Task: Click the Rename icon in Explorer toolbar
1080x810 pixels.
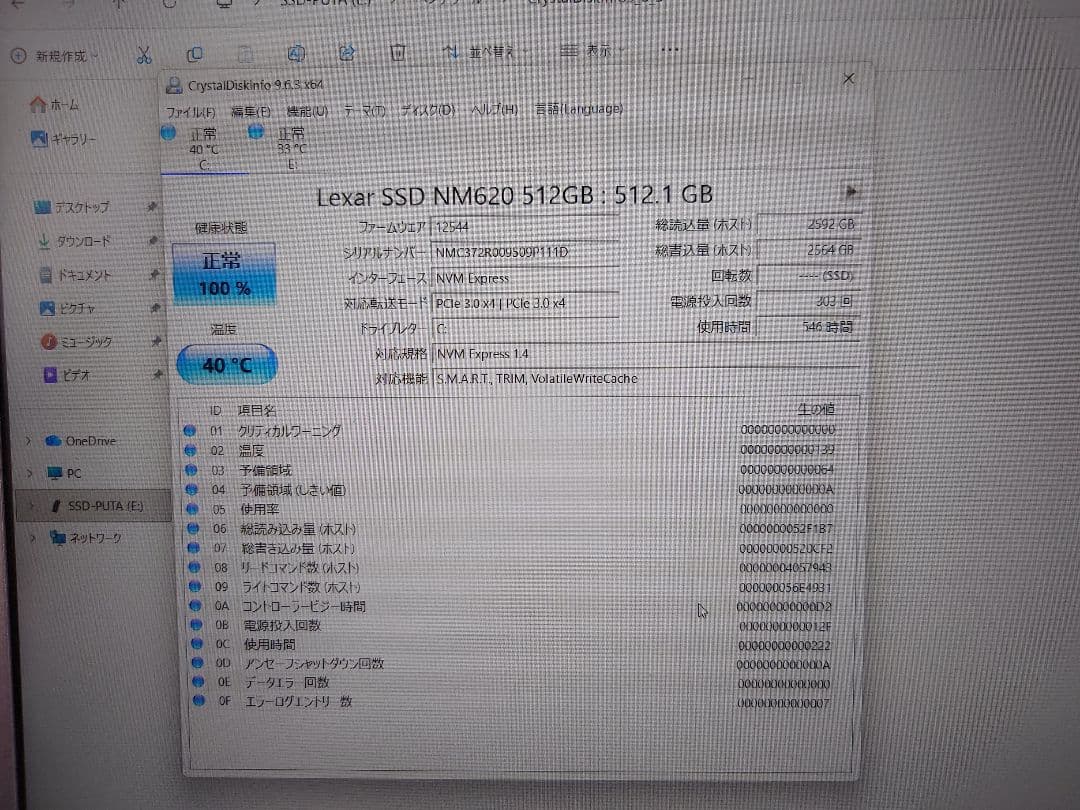Action: [x=296, y=51]
